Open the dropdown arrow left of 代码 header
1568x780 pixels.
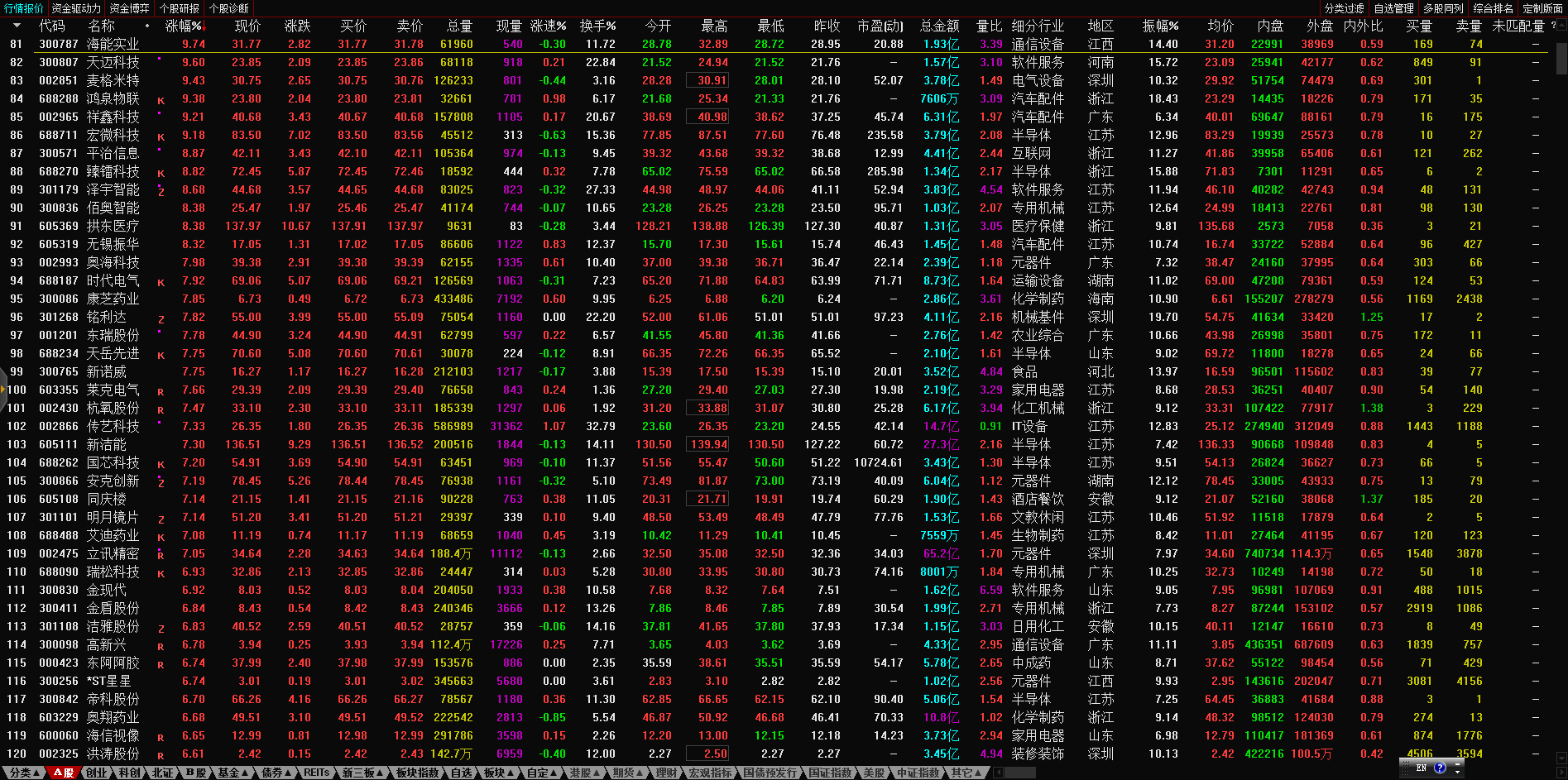(x=17, y=26)
